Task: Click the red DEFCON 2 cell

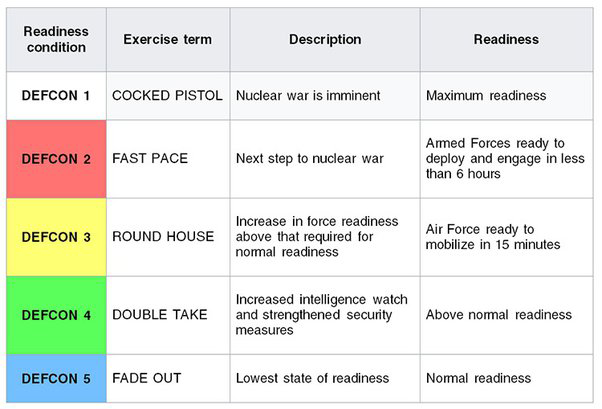Action: pos(56,159)
